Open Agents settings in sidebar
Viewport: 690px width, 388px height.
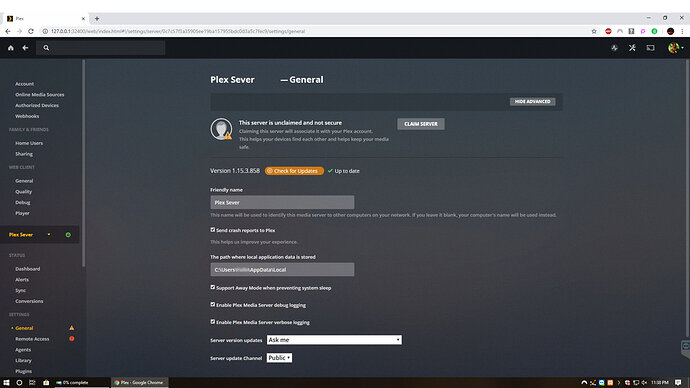tap(23, 350)
